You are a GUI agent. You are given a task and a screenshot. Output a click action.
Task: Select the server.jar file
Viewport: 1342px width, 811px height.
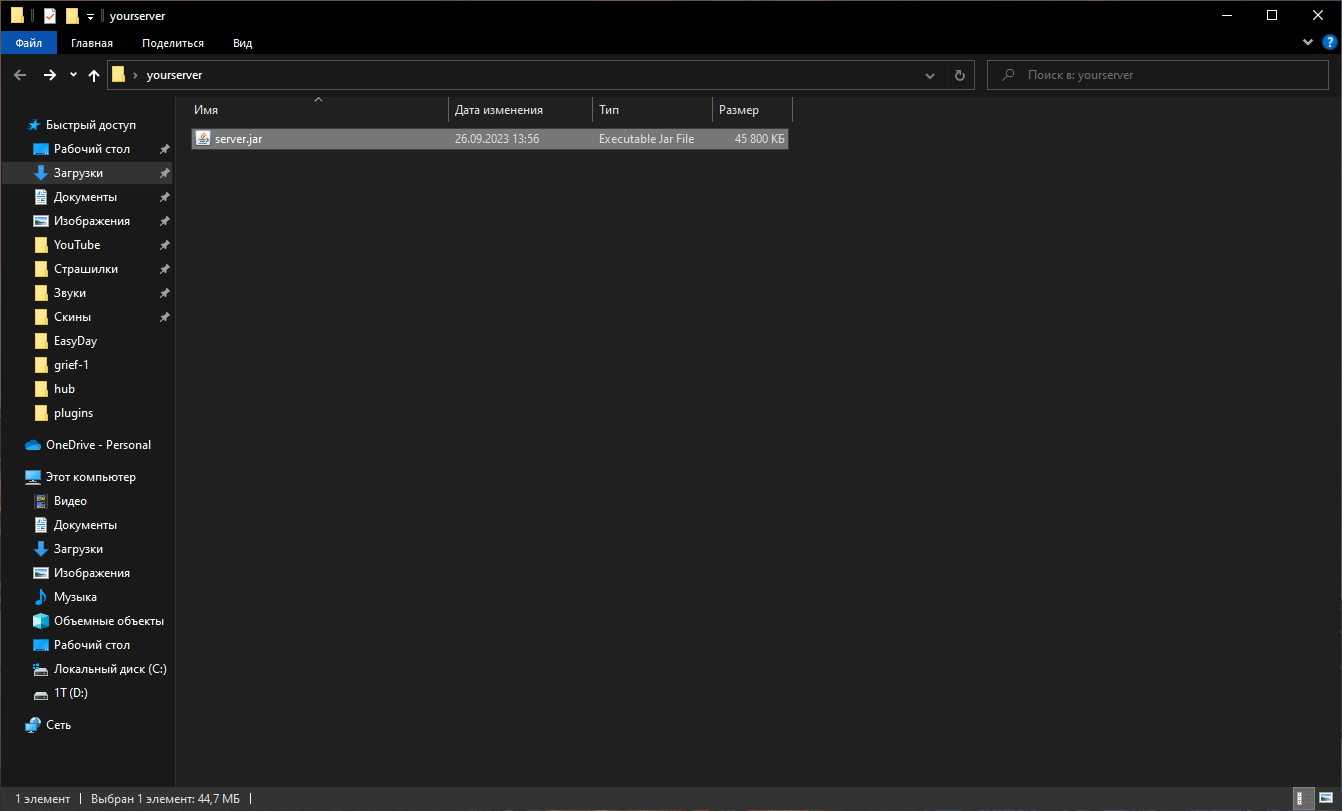[x=490, y=139]
